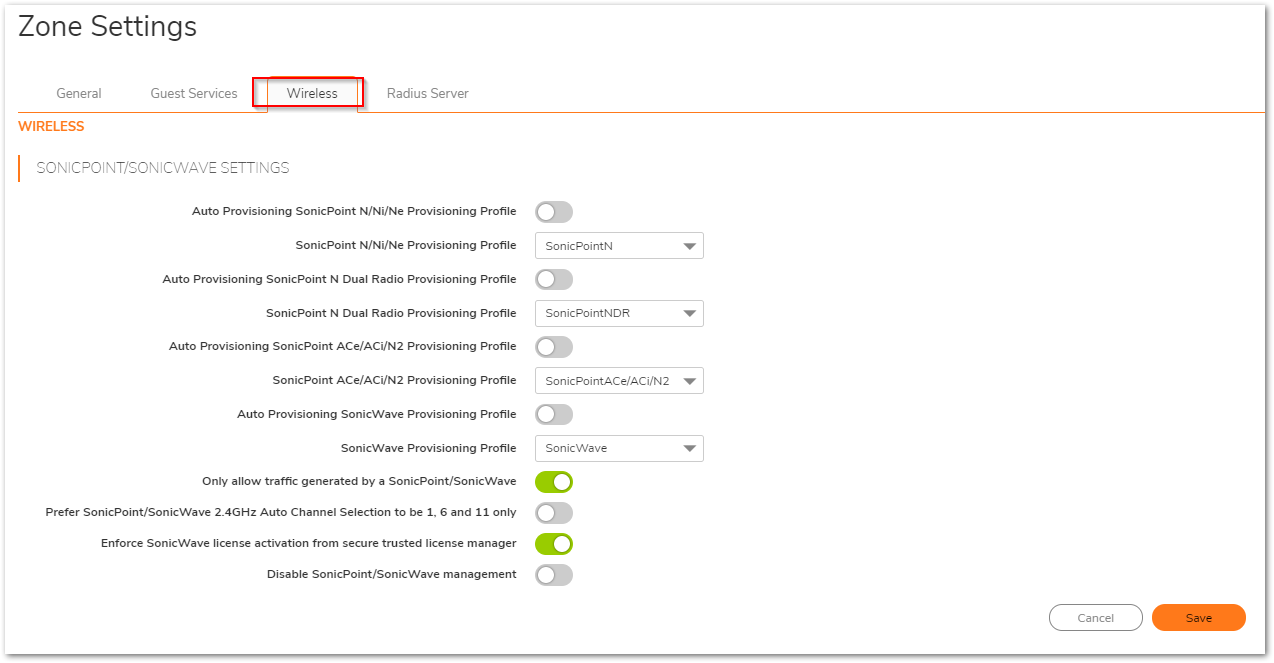This screenshot has height=663, width=1274.
Task: Expand the SonicWave provisioning profile dropdown
Action: click(618, 449)
